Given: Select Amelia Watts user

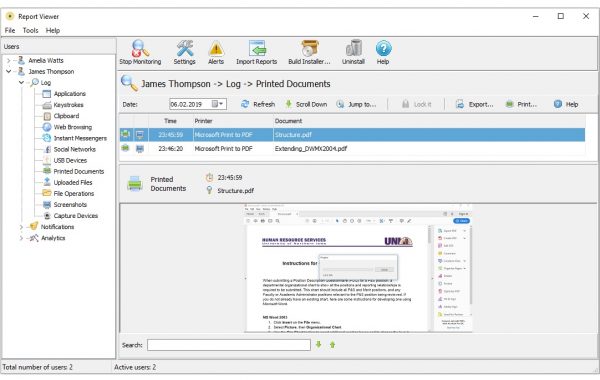Looking at the screenshot, I should coord(46,60).
